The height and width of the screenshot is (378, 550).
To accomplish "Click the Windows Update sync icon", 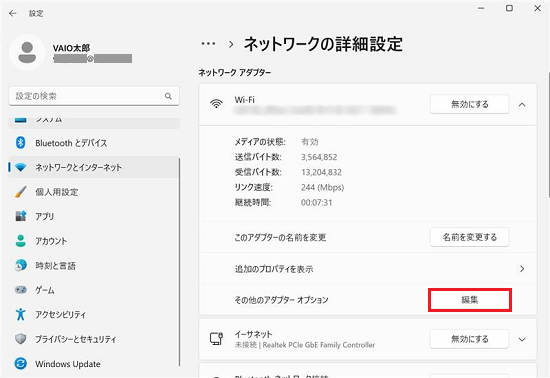I will (x=21, y=364).
